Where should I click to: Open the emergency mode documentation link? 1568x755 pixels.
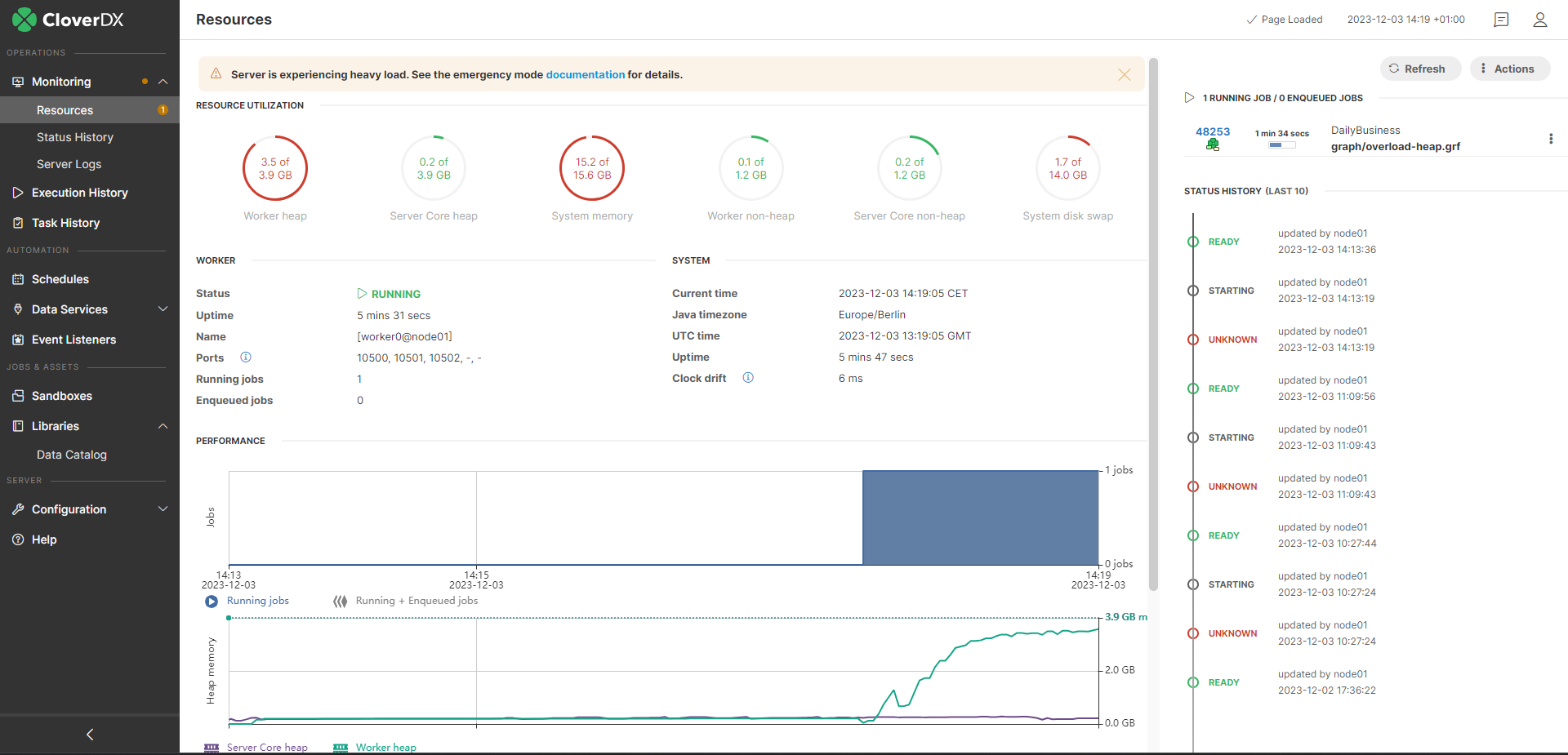[x=585, y=74]
